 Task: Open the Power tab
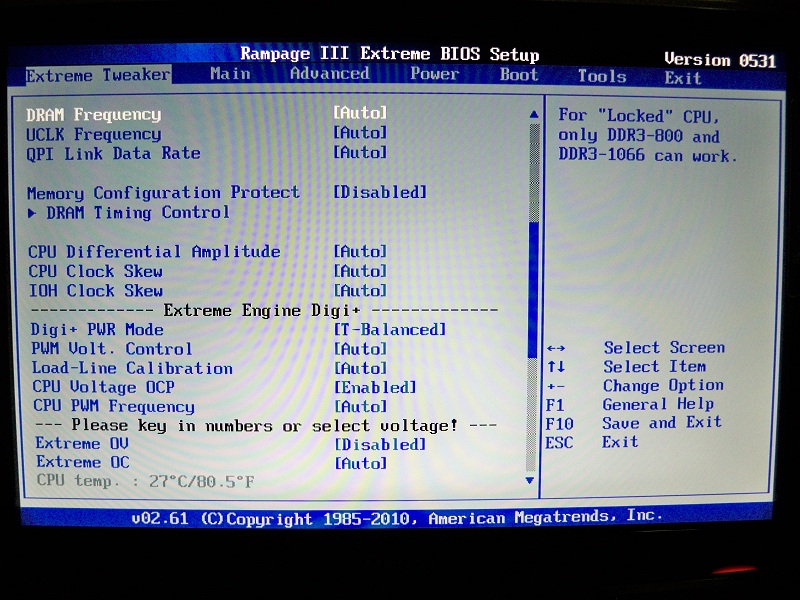tap(434, 73)
